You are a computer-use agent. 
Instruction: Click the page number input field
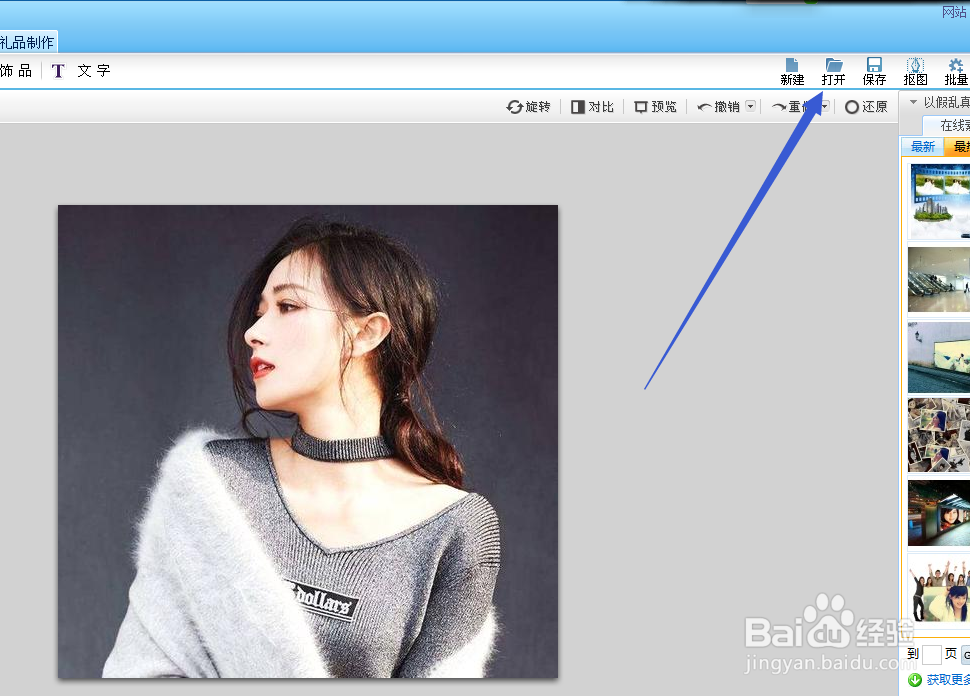coord(932,654)
